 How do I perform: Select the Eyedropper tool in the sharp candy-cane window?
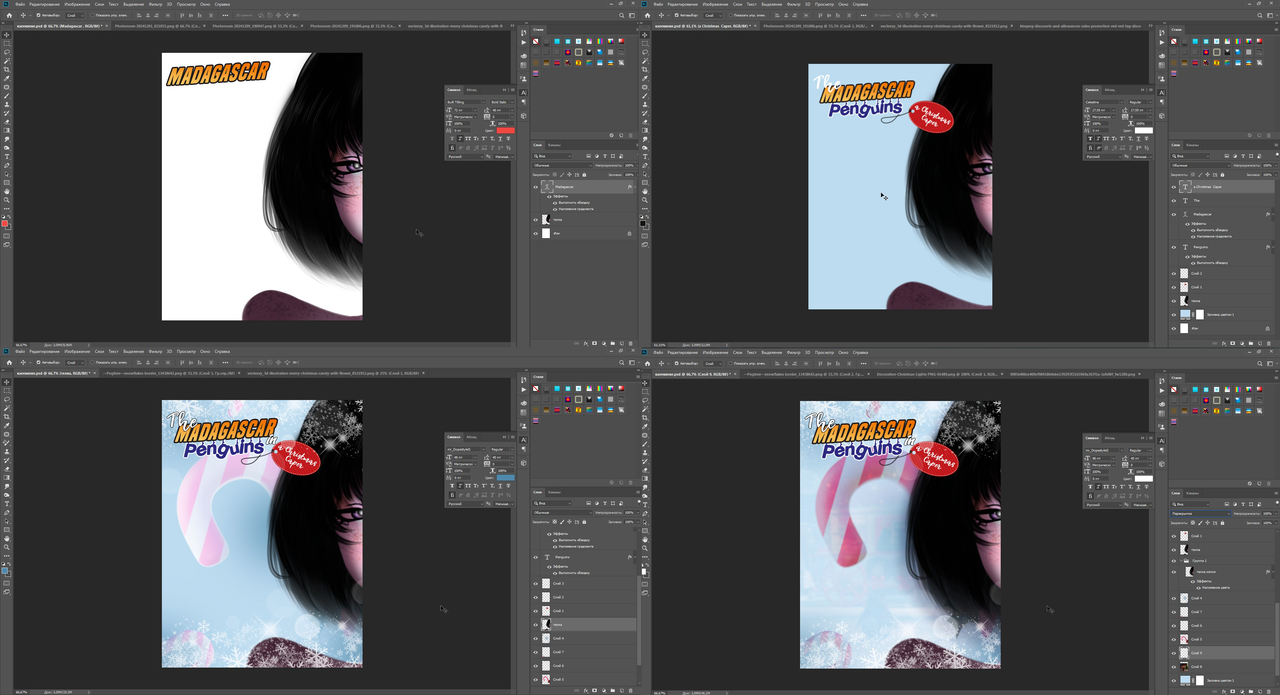point(7,425)
